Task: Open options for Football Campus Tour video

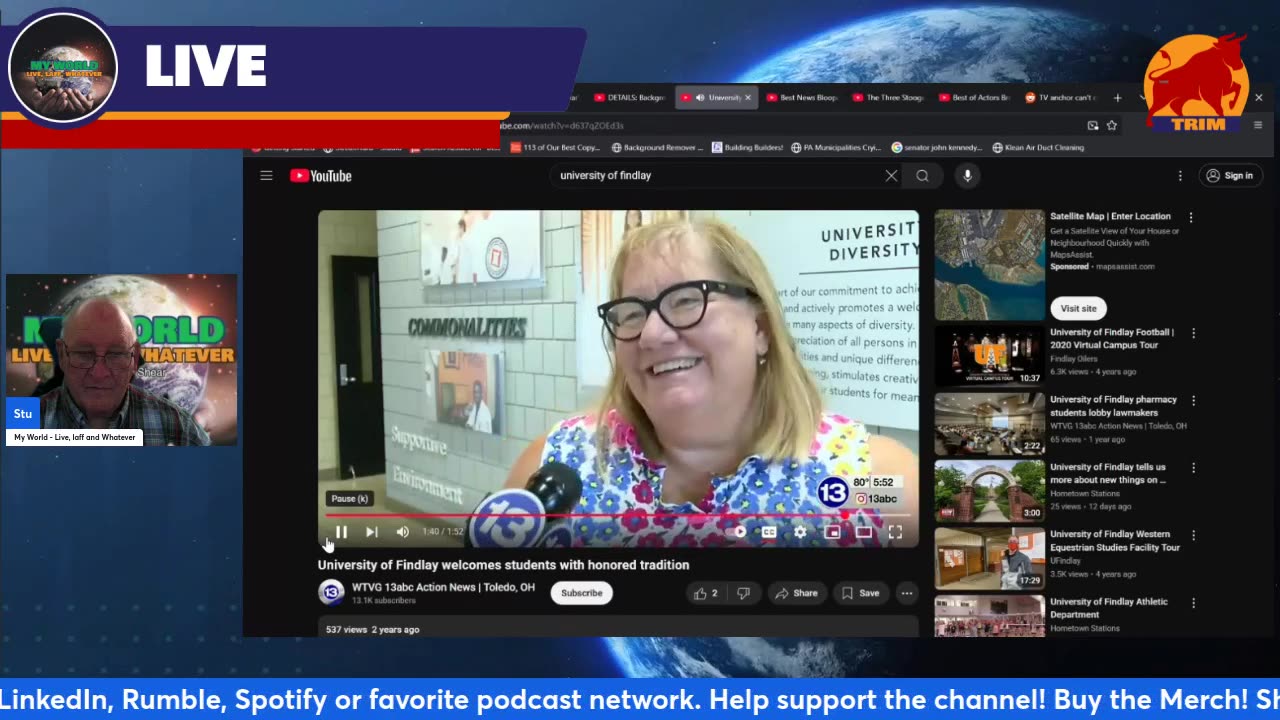Action: click(1193, 333)
